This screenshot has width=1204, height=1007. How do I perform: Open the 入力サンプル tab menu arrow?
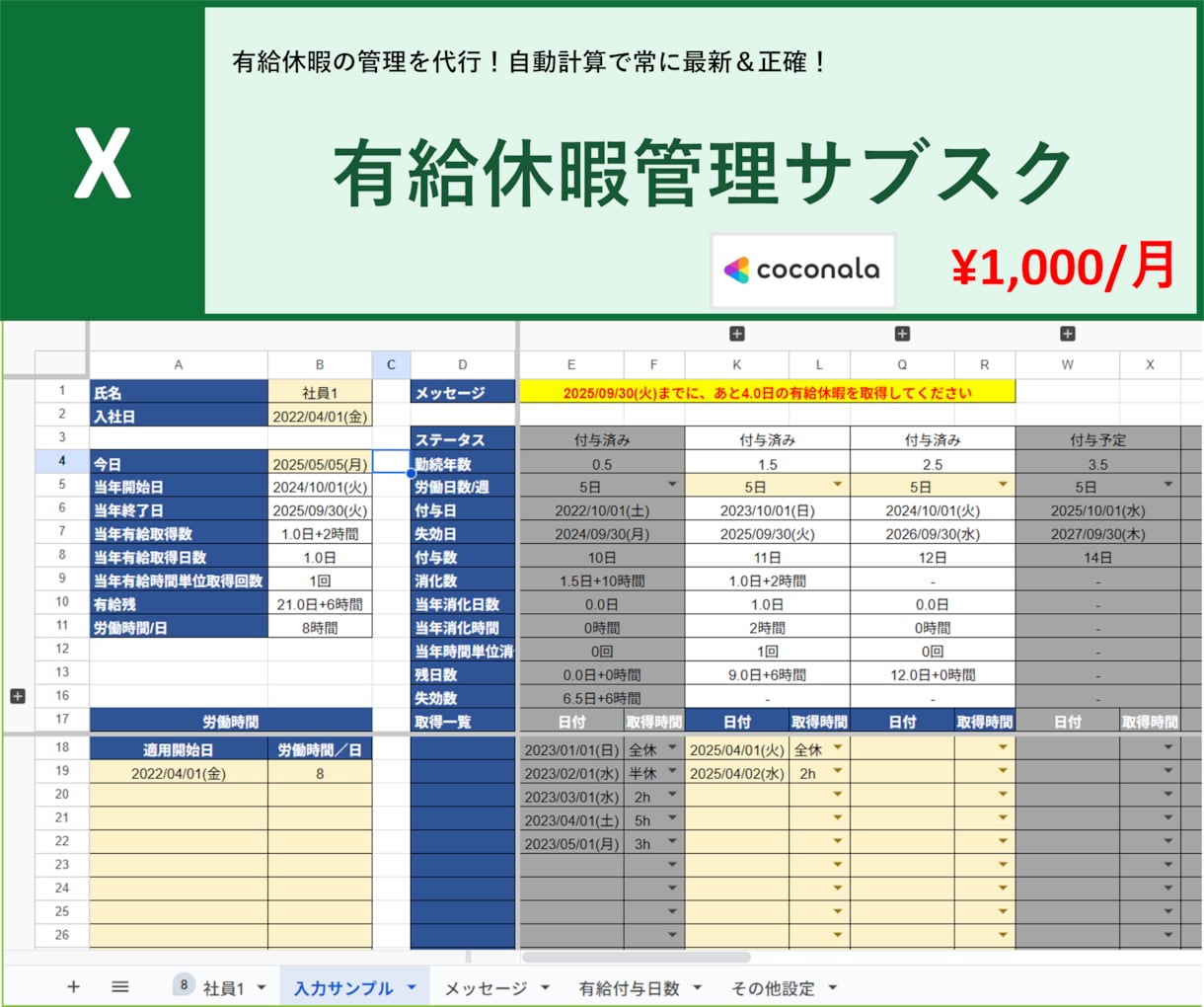click(x=412, y=987)
